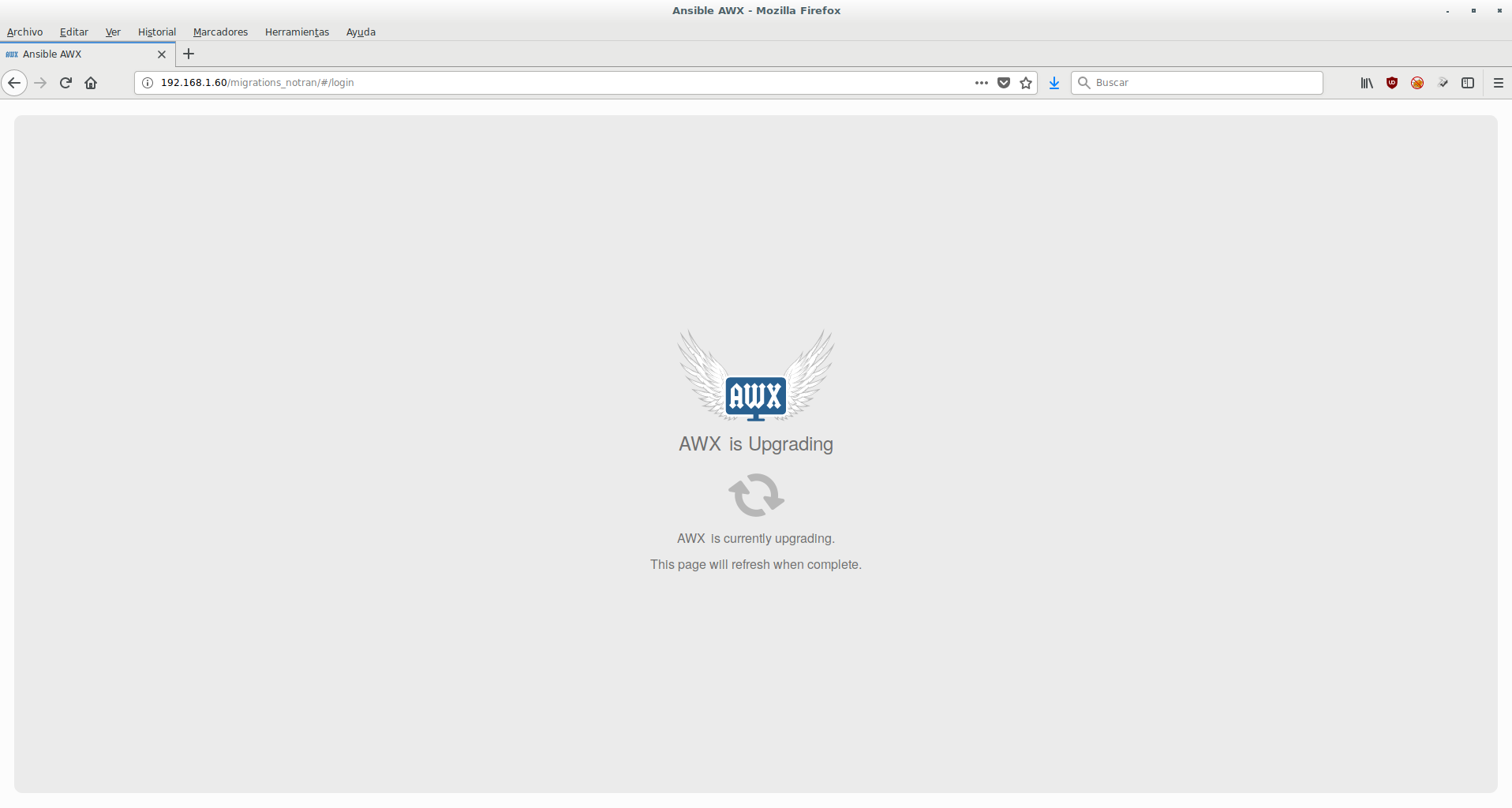Show site information for 192.168.1.60
The image size is (1512, 808).
tap(148, 83)
